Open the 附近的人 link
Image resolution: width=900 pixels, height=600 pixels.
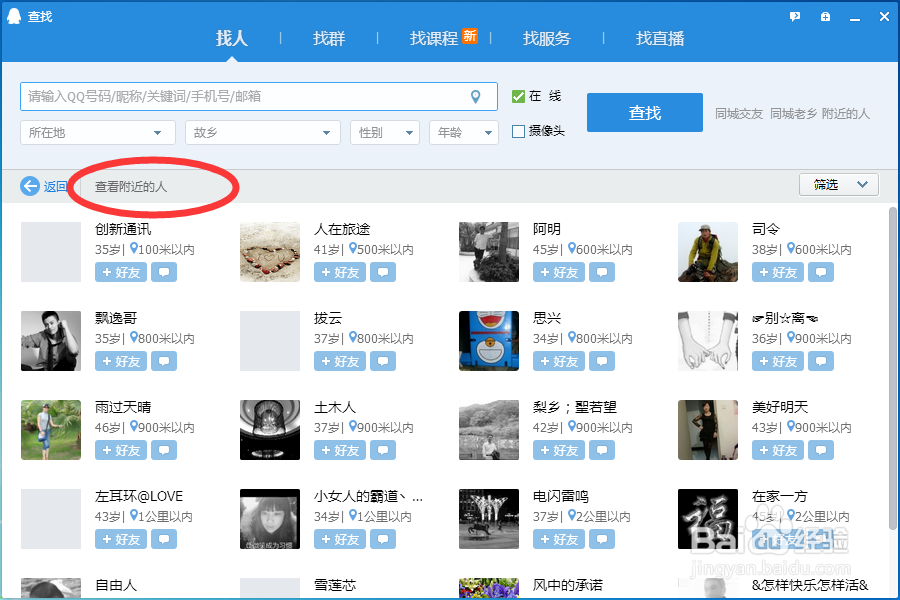point(845,113)
